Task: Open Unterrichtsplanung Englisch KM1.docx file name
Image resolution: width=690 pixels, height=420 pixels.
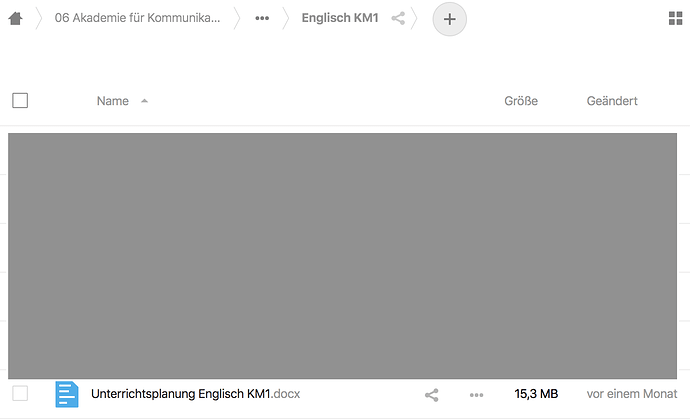Action: coord(195,394)
